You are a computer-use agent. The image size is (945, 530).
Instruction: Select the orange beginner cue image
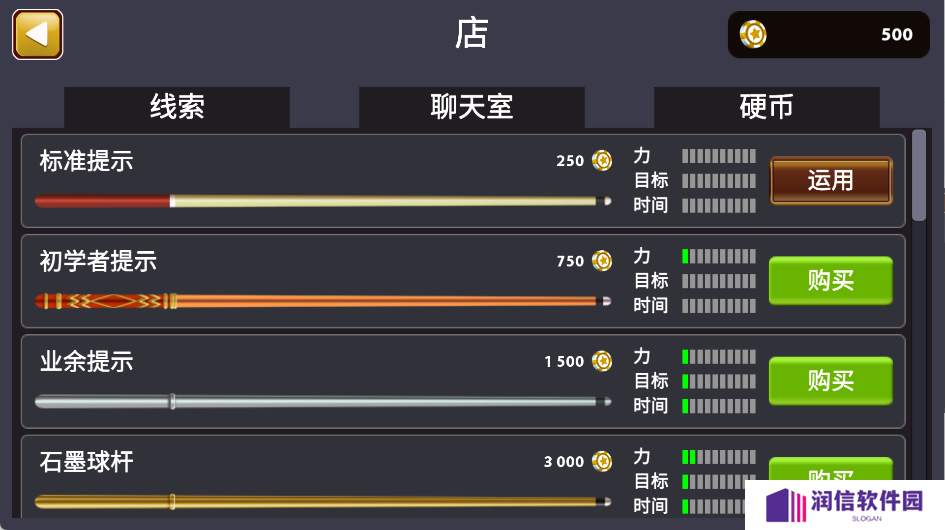pos(323,301)
